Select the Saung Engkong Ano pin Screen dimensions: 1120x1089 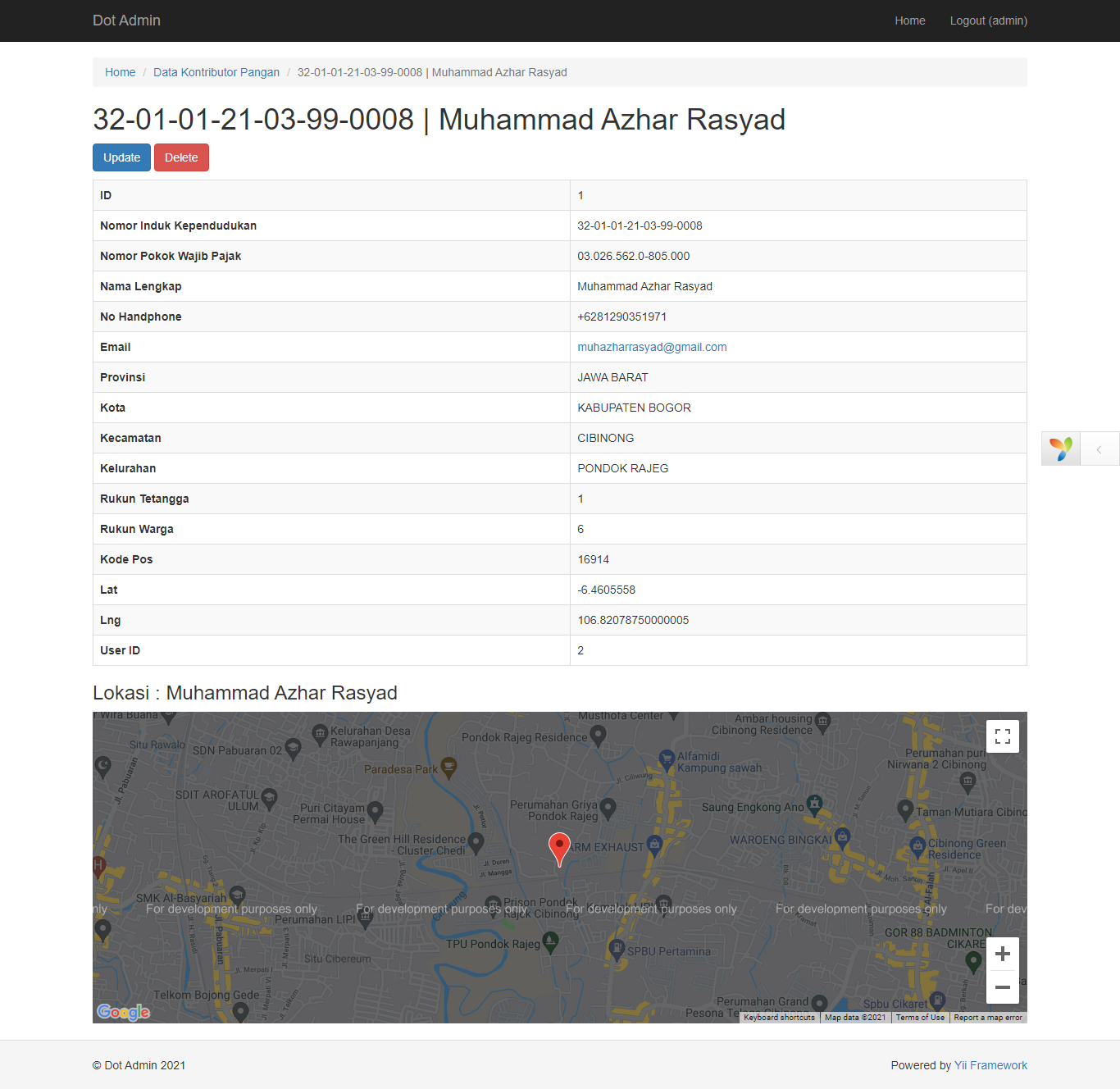[x=814, y=804]
